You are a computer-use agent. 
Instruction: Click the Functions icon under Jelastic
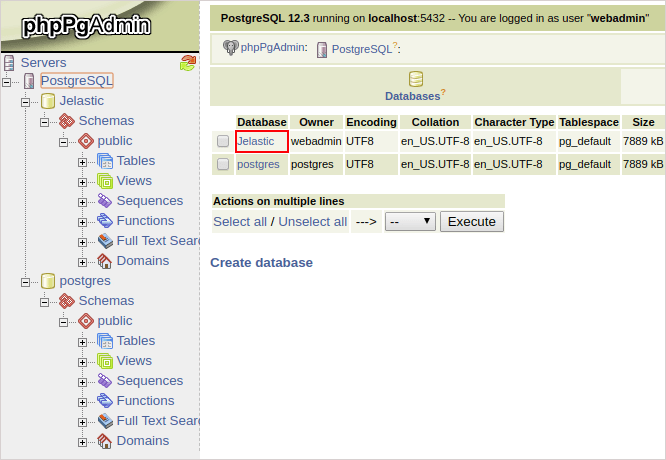tap(105, 221)
